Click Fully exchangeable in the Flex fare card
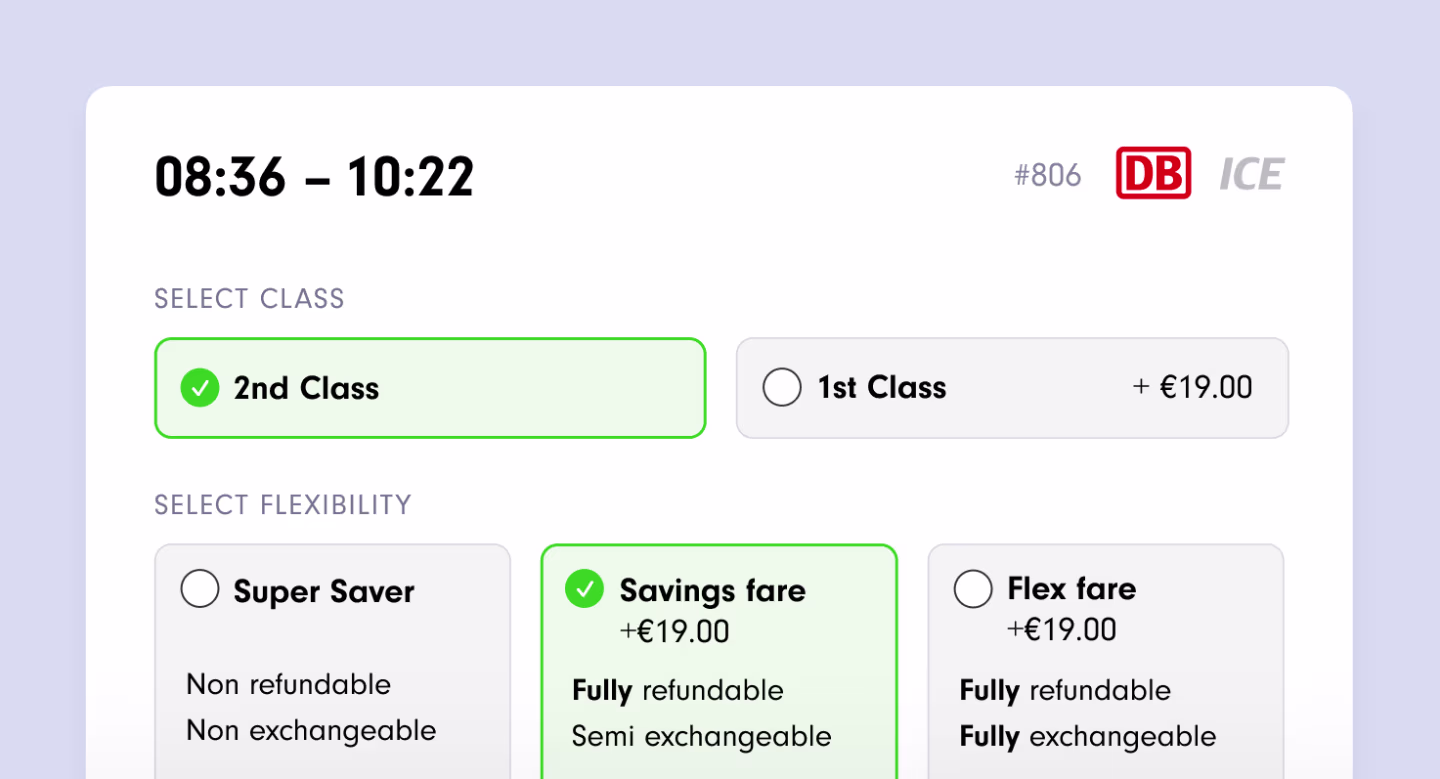Image resolution: width=1440 pixels, height=779 pixels. pos(1087,737)
